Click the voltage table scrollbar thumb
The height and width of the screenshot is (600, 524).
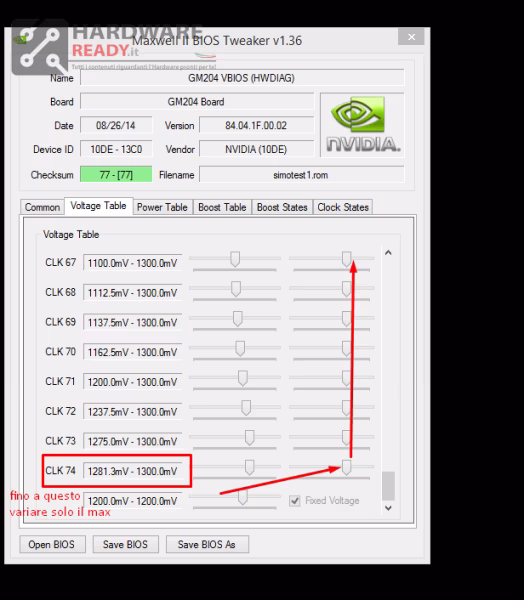click(x=388, y=486)
